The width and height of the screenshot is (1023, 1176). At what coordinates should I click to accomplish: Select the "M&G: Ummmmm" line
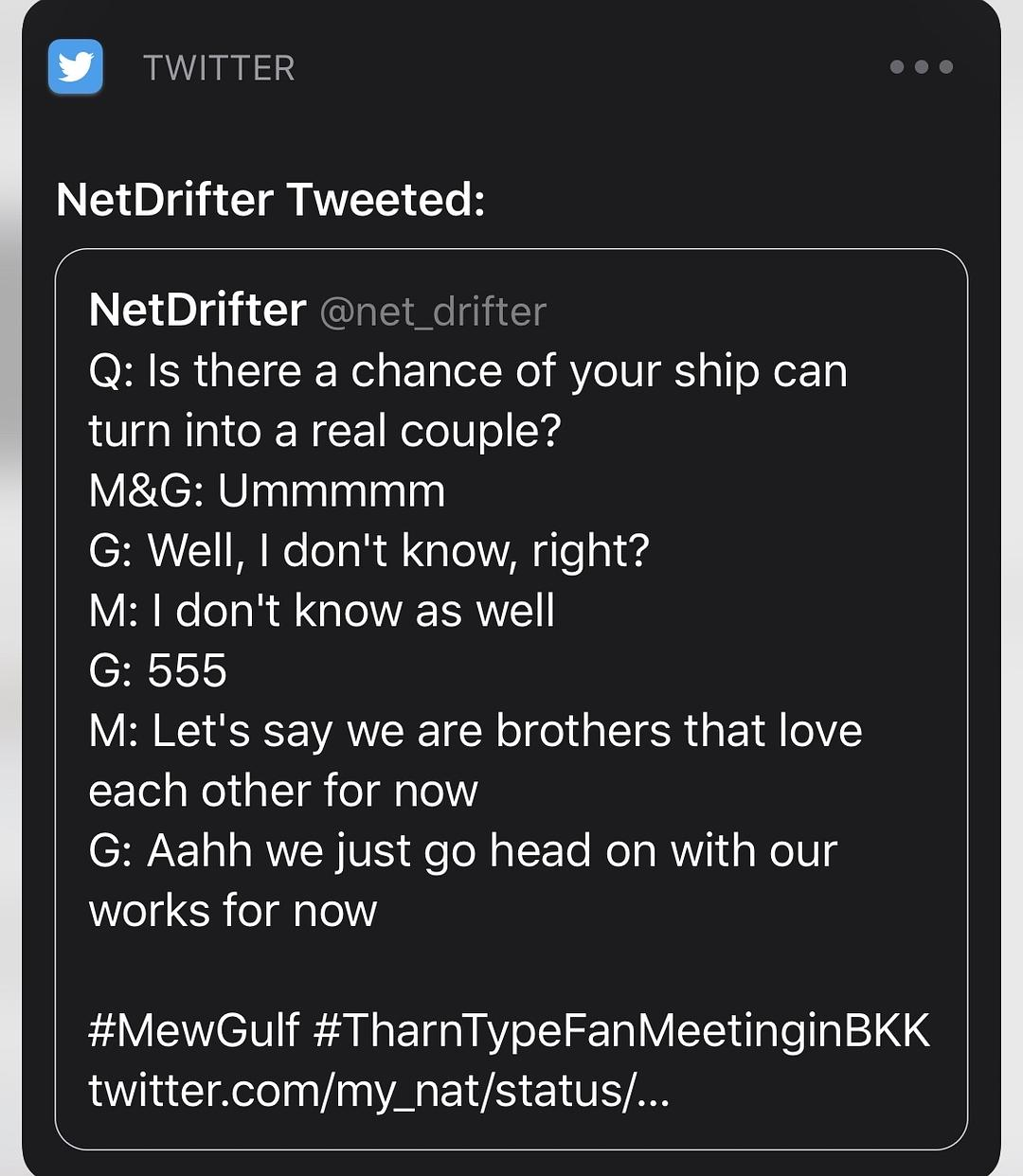click(267, 490)
